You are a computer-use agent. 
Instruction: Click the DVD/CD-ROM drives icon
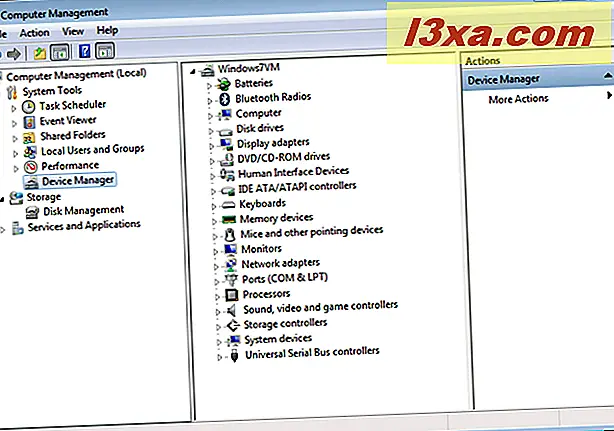click(226, 159)
